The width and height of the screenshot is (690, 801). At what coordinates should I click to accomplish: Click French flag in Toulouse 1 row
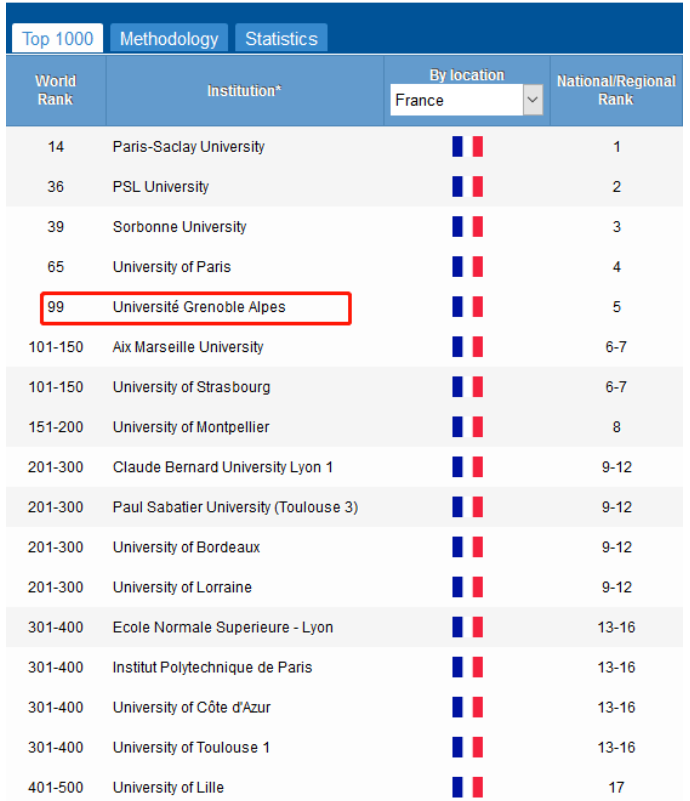467,747
